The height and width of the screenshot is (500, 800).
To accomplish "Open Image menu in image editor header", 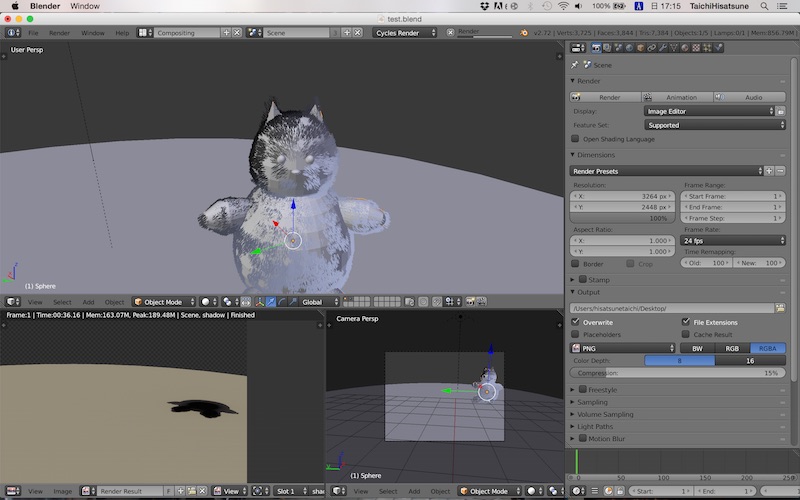I will 63,491.
